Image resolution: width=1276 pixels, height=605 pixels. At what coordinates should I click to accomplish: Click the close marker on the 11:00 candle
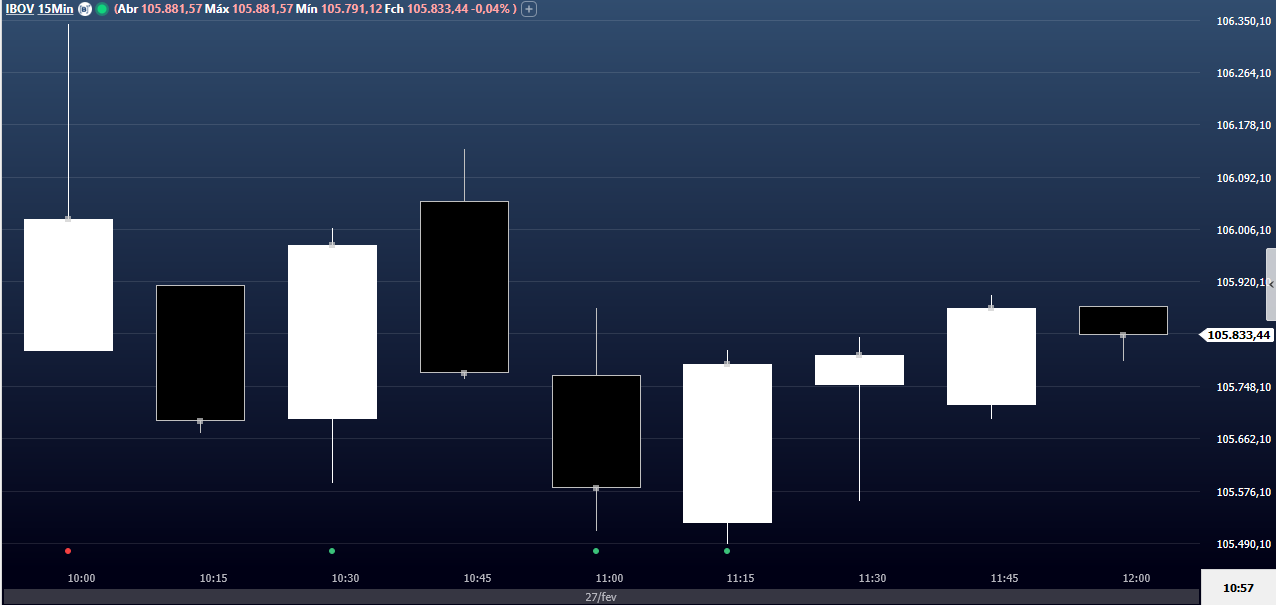[596, 488]
